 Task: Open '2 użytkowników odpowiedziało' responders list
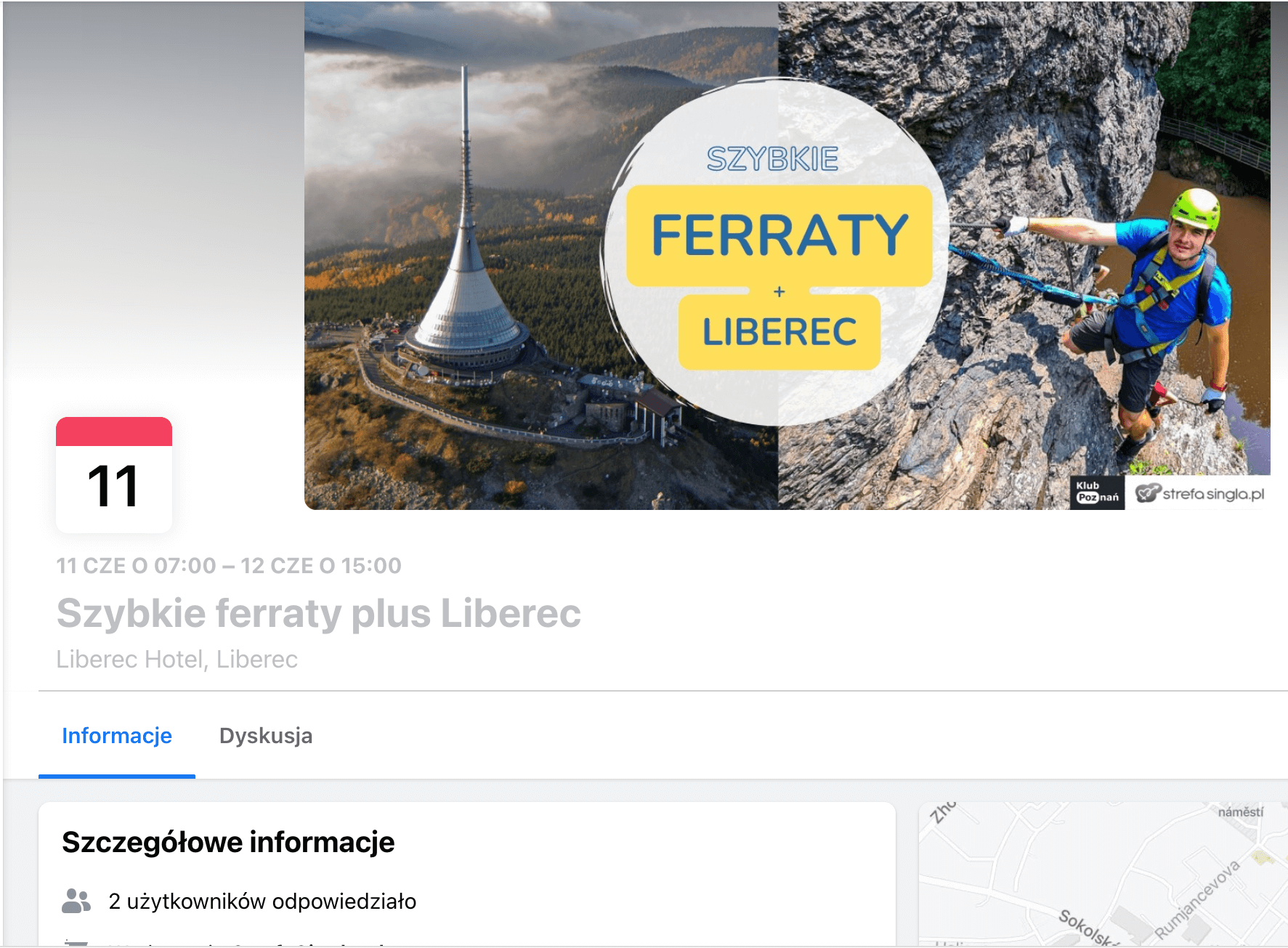tap(262, 902)
